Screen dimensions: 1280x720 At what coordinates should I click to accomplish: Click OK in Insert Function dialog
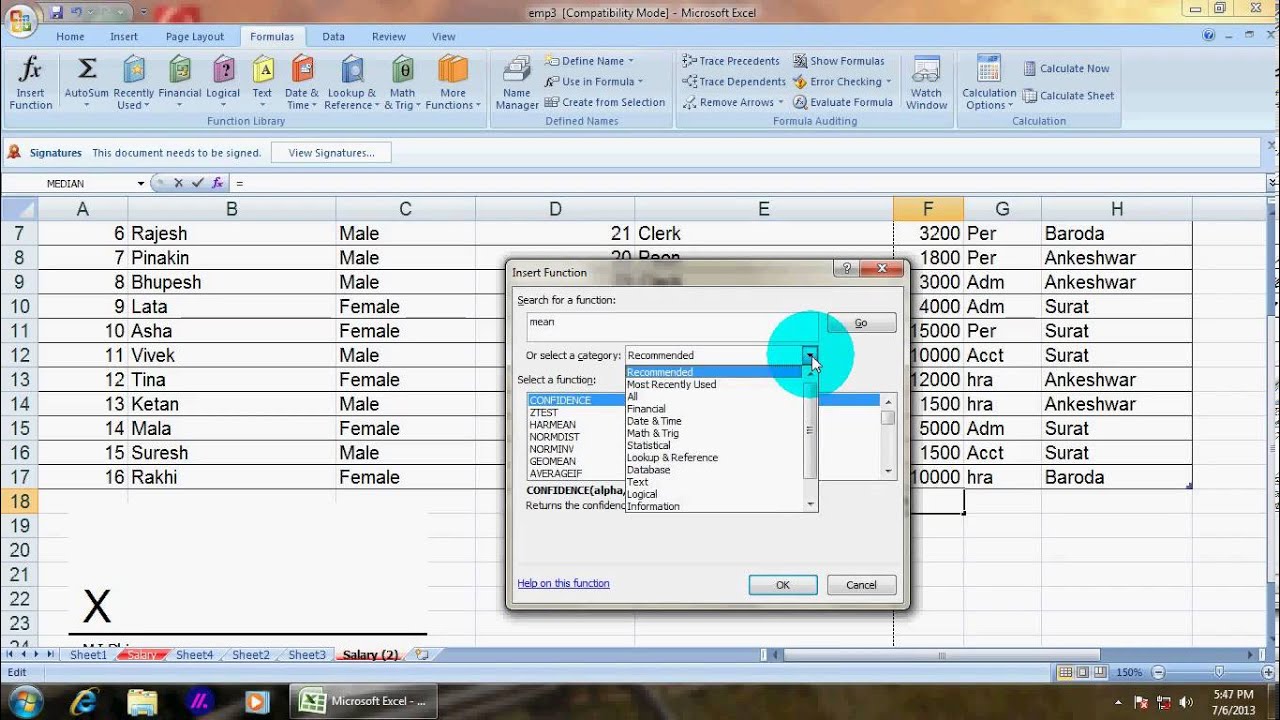783,585
